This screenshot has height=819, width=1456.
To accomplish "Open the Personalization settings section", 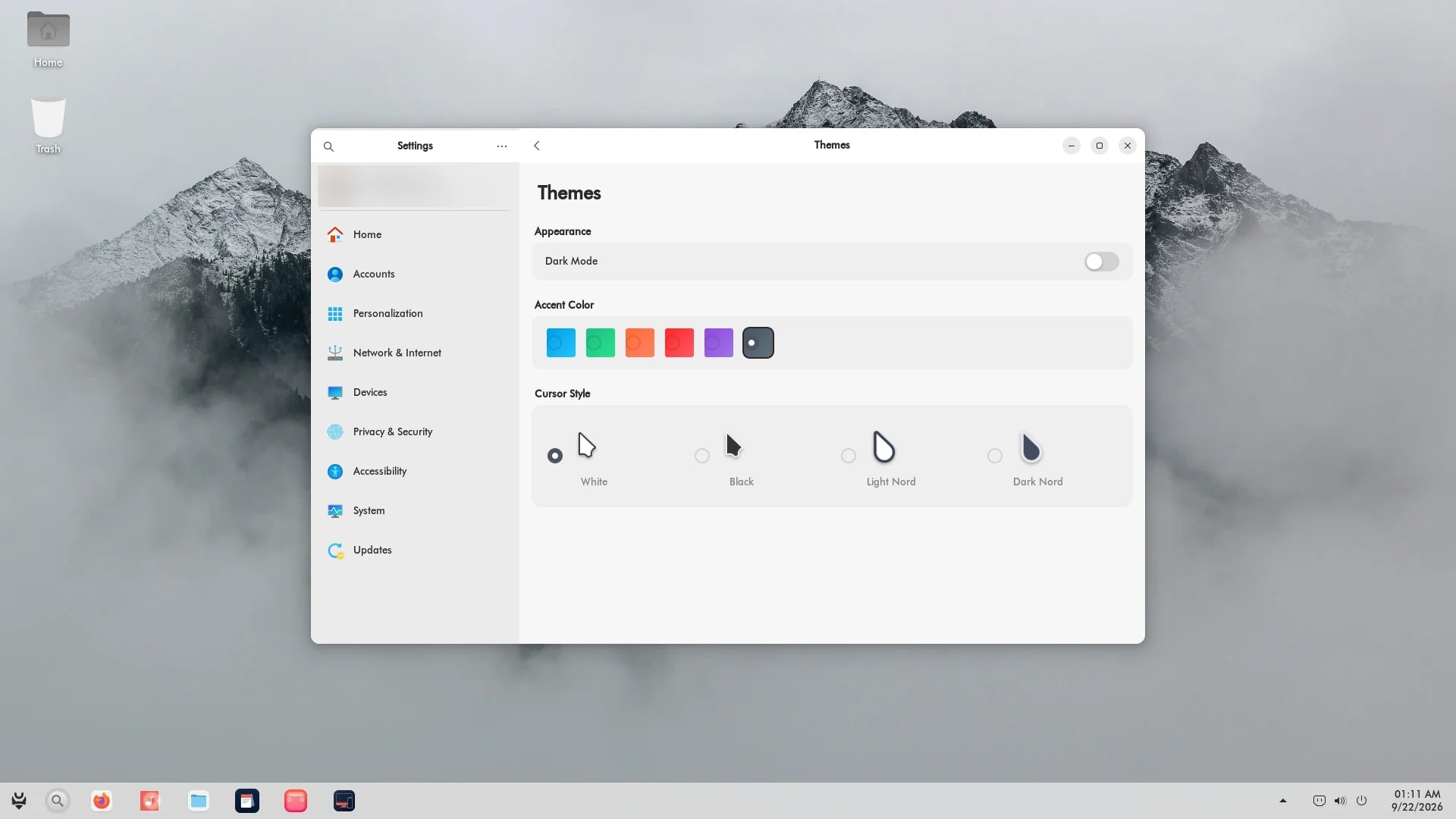I will 415,313.
